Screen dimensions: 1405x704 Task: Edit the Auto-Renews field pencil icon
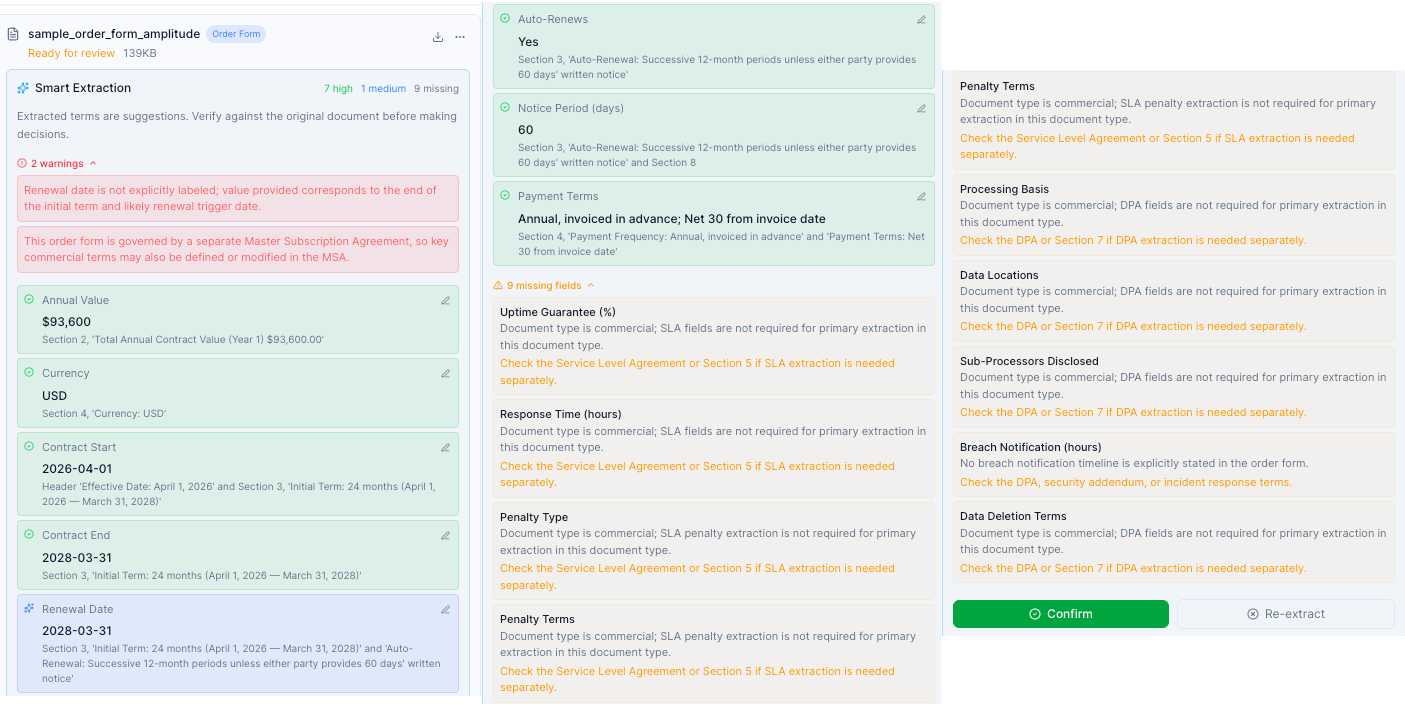921,18
